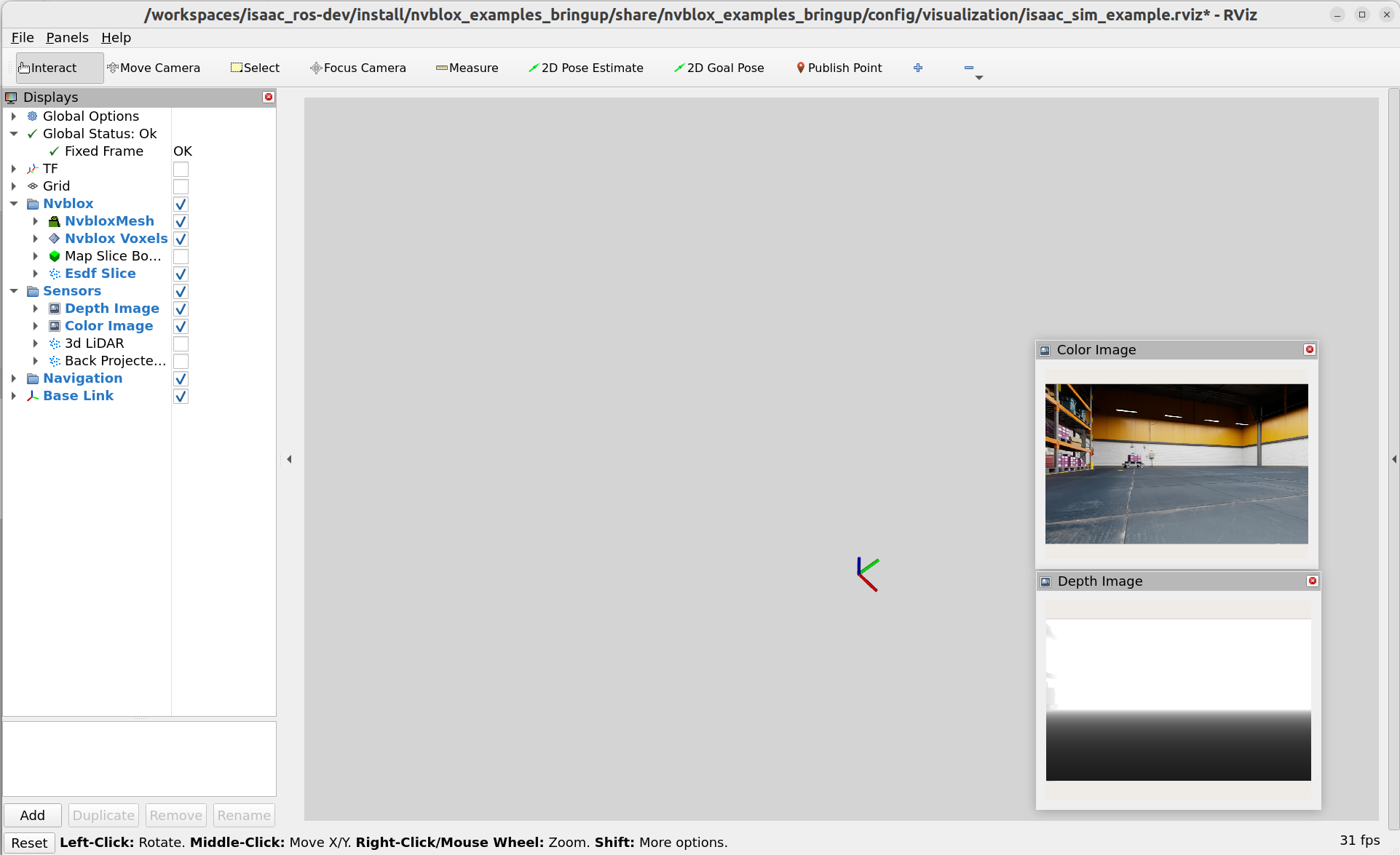Image resolution: width=1400 pixels, height=855 pixels.
Task: Open the Panels menu
Action: click(x=67, y=38)
